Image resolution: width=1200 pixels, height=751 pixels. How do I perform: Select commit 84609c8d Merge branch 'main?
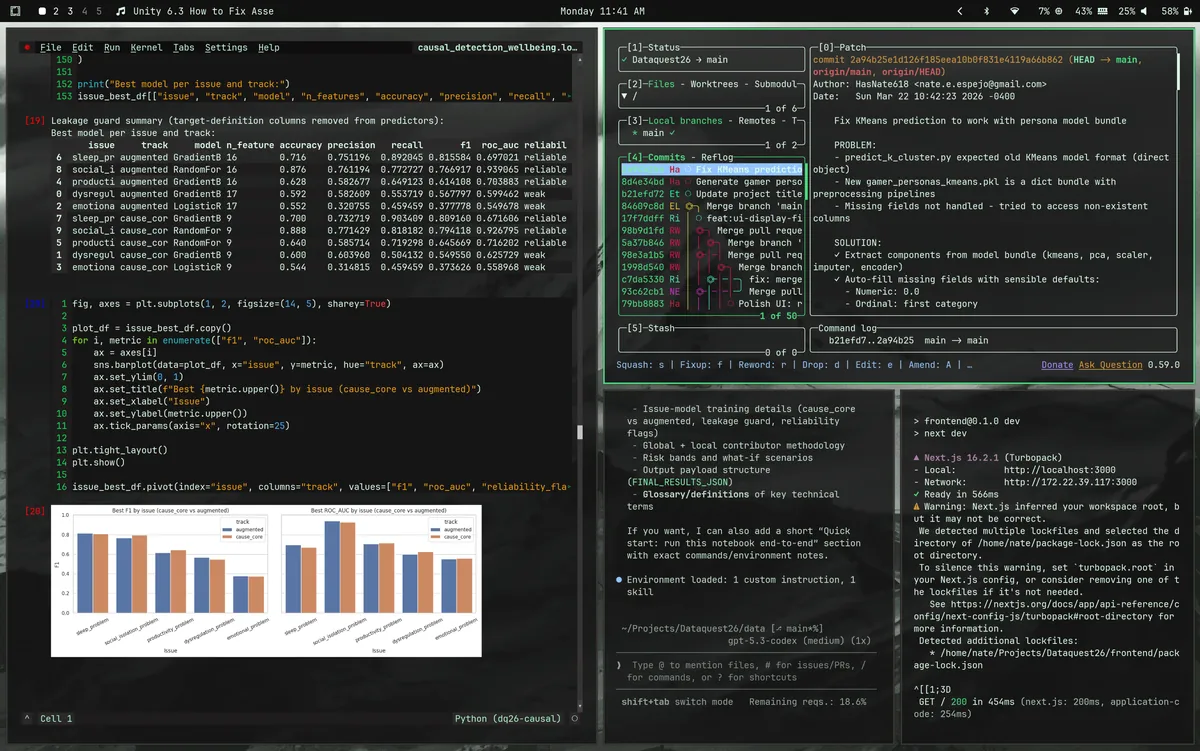tap(711, 206)
